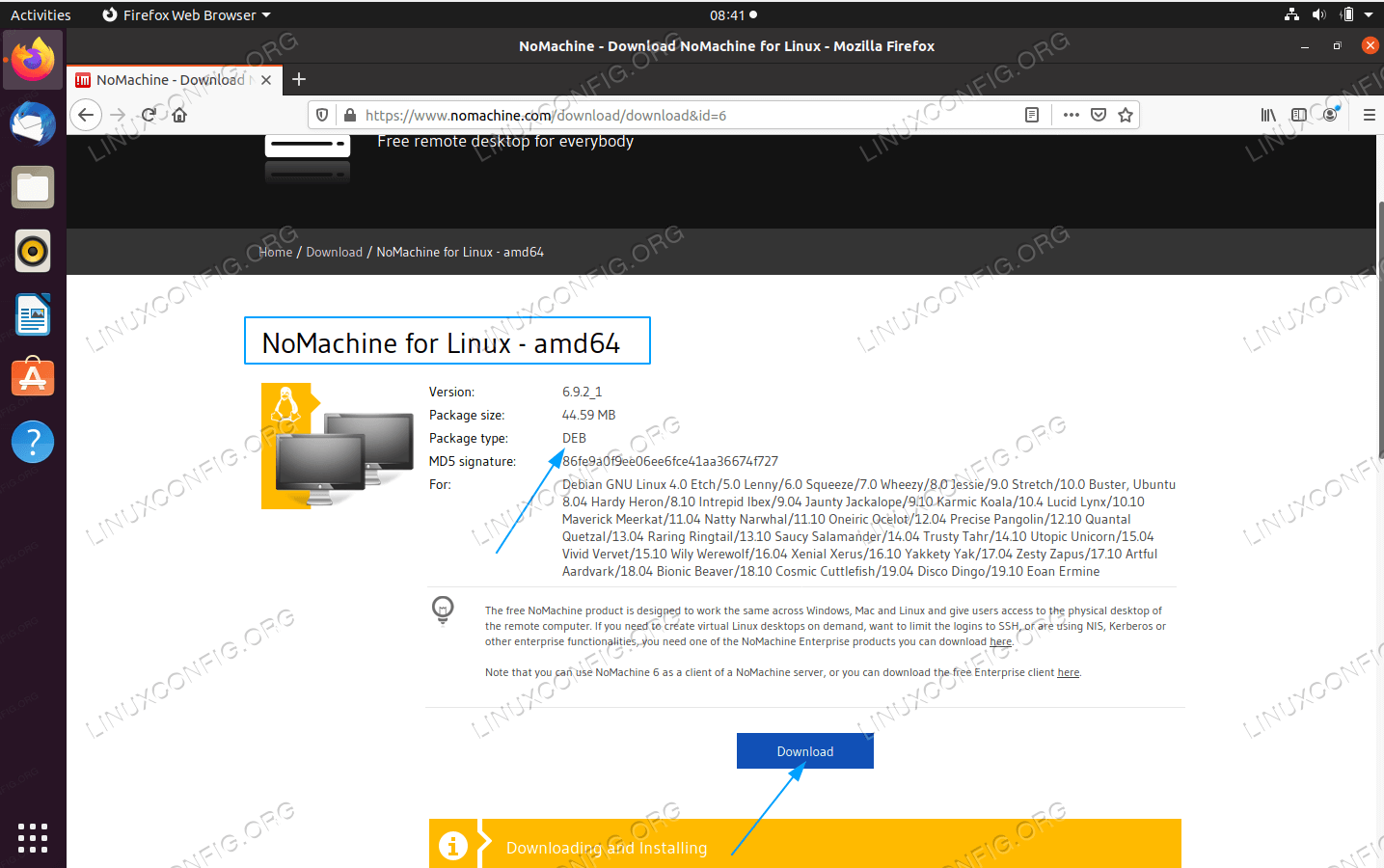This screenshot has height=868, width=1384.
Task: Select the MD5 signature hash text
Action: click(670, 461)
